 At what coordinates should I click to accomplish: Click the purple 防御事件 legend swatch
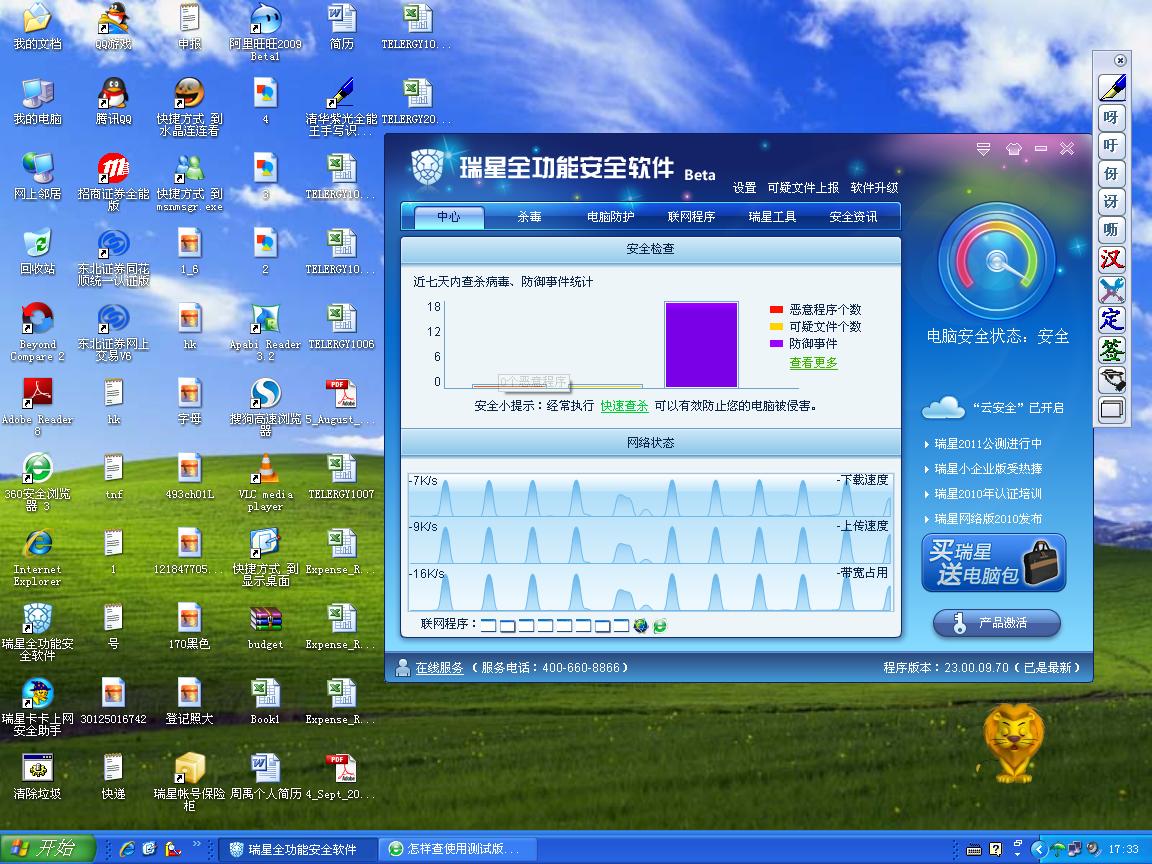click(x=776, y=343)
